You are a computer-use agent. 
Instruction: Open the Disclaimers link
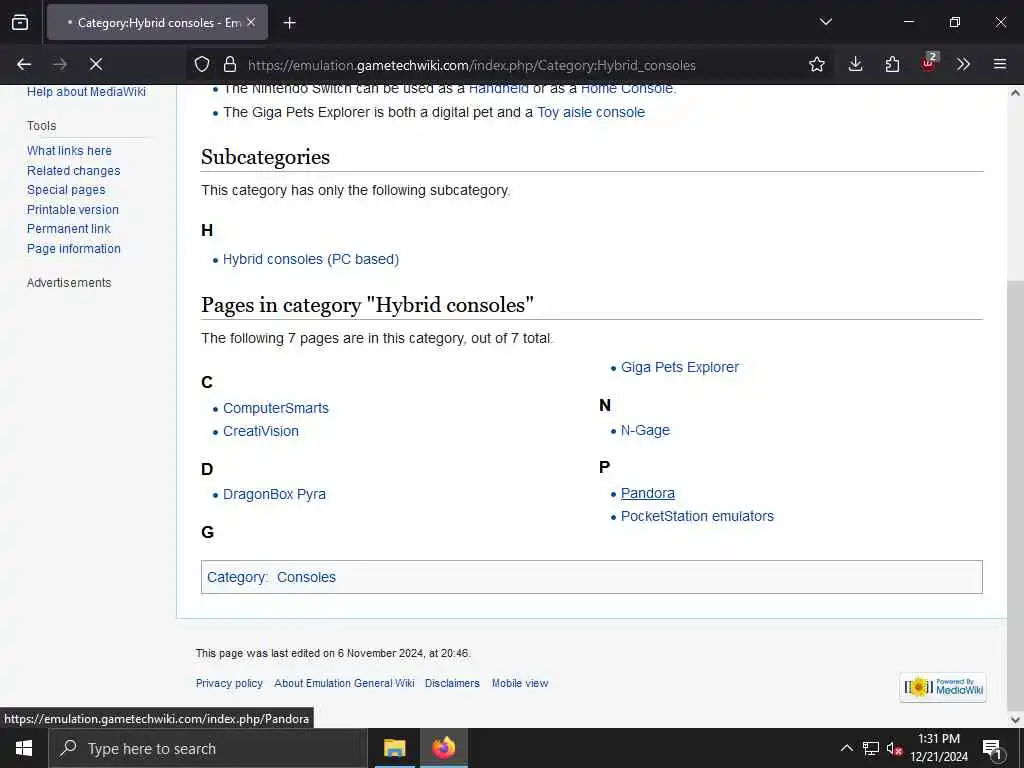tap(452, 683)
